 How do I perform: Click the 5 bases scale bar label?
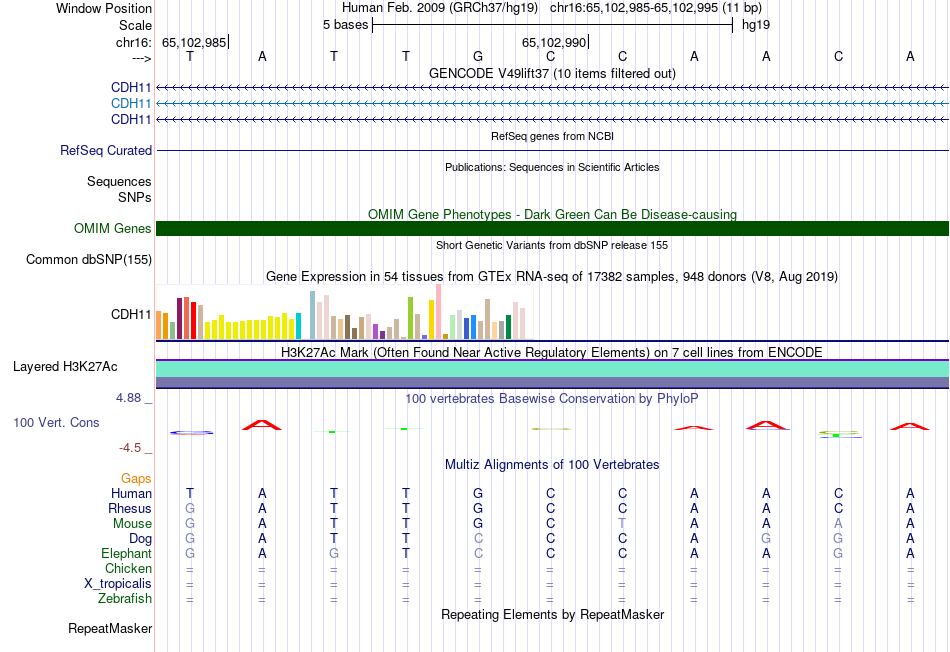(345, 25)
